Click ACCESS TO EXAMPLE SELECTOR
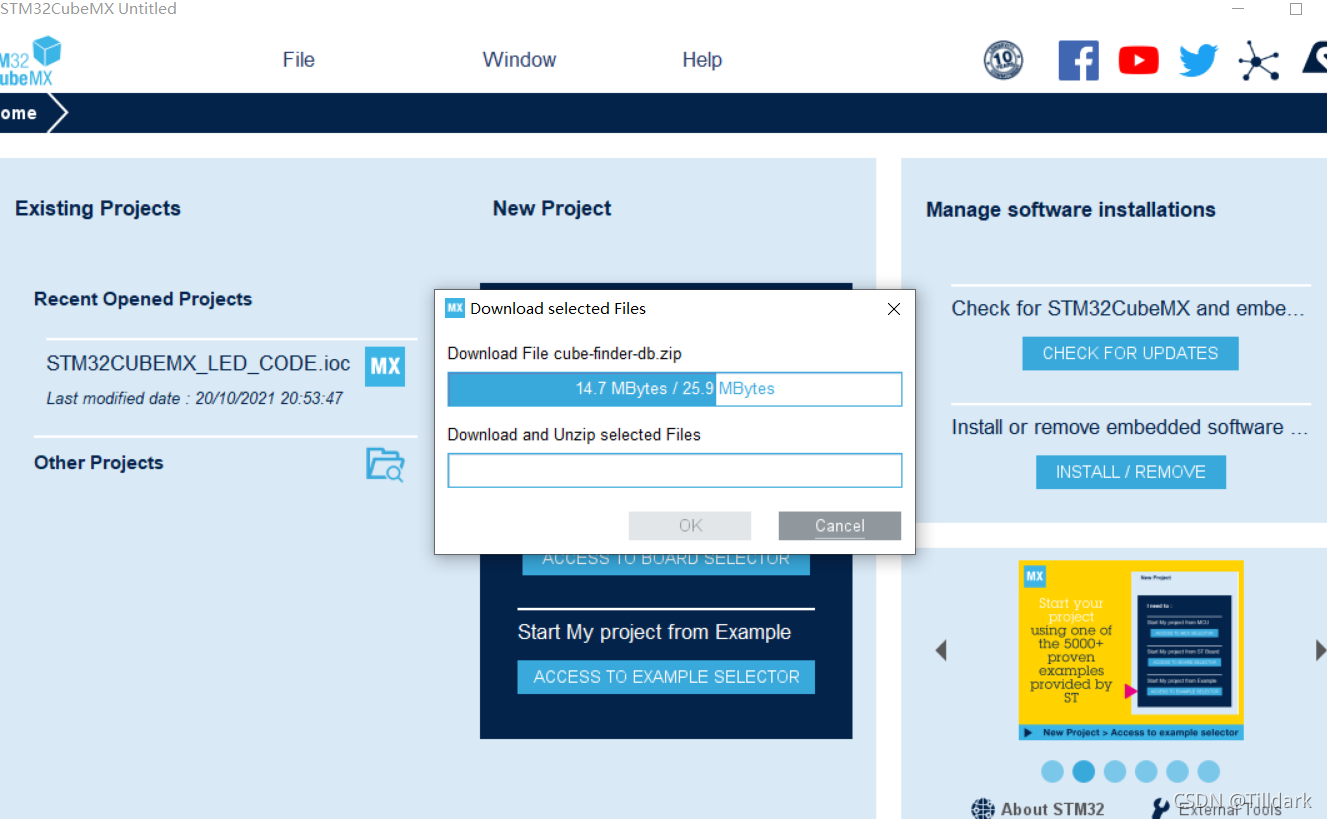Image resolution: width=1327 pixels, height=819 pixels. click(666, 677)
